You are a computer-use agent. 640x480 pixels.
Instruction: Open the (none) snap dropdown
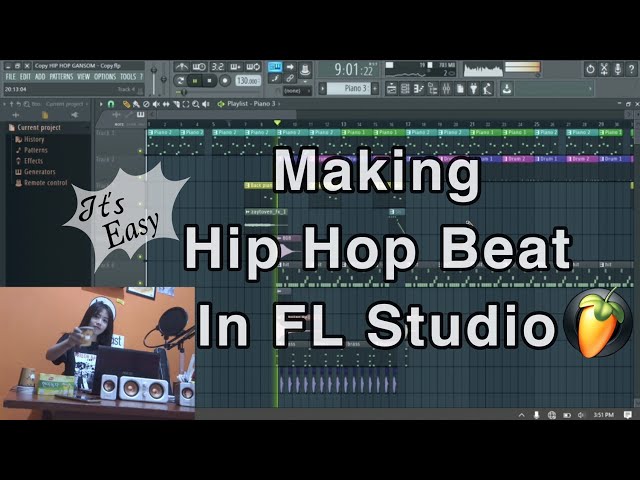point(297,91)
